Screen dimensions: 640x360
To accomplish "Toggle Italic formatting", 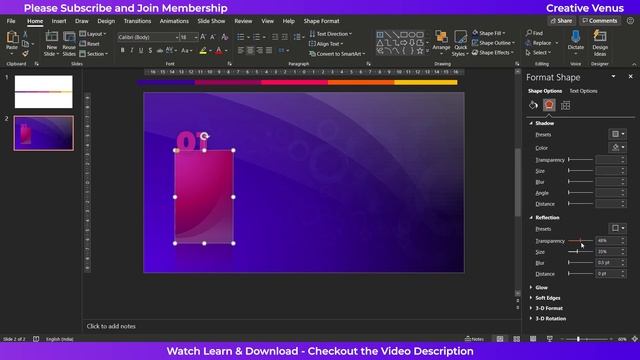I will click(131, 50).
